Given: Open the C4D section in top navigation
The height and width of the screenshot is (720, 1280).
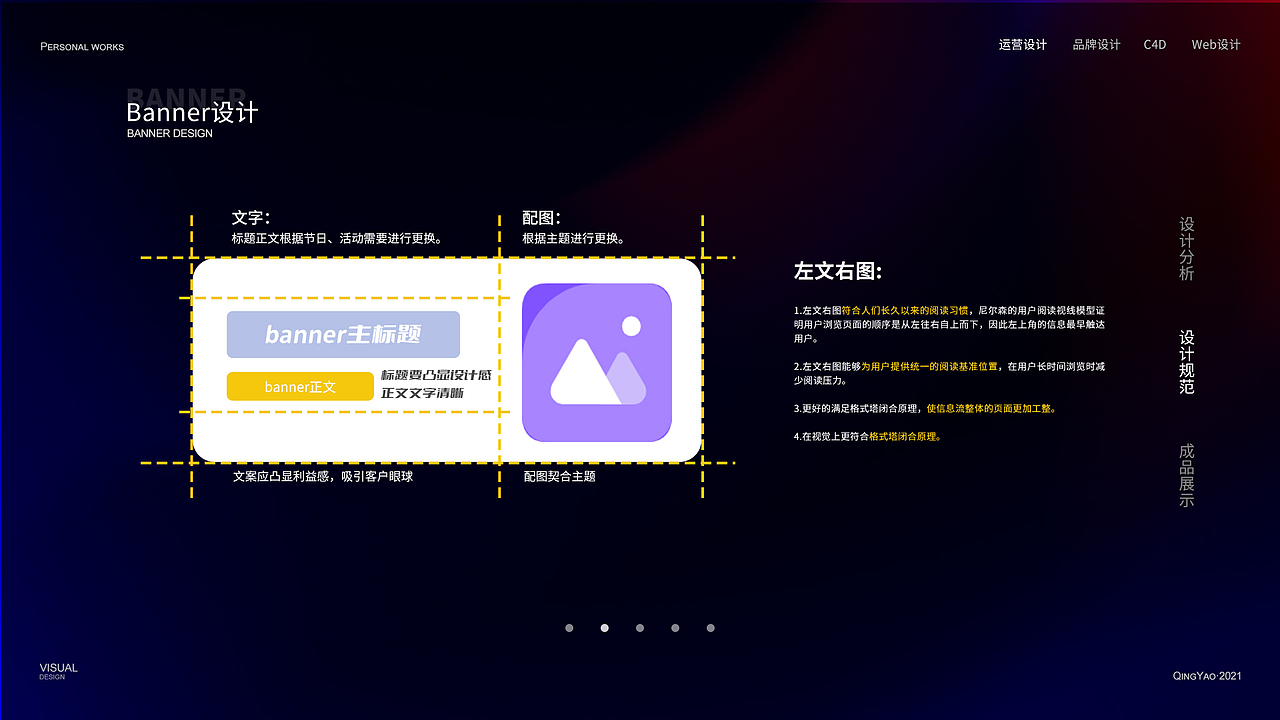Looking at the screenshot, I should coord(1154,44).
